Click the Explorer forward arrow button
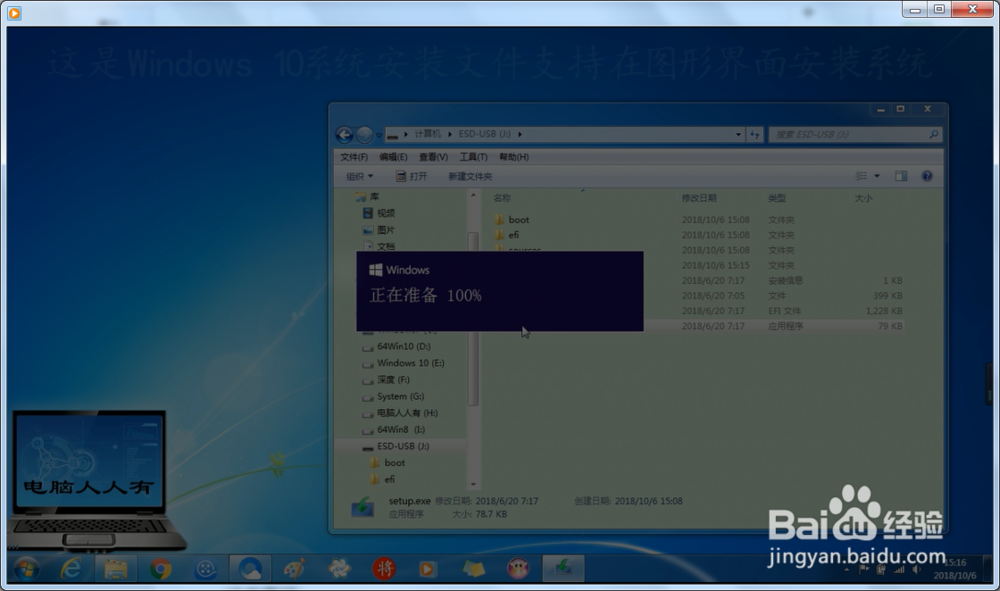Image resolution: width=1000 pixels, height=591 pixels. [365, 135]
